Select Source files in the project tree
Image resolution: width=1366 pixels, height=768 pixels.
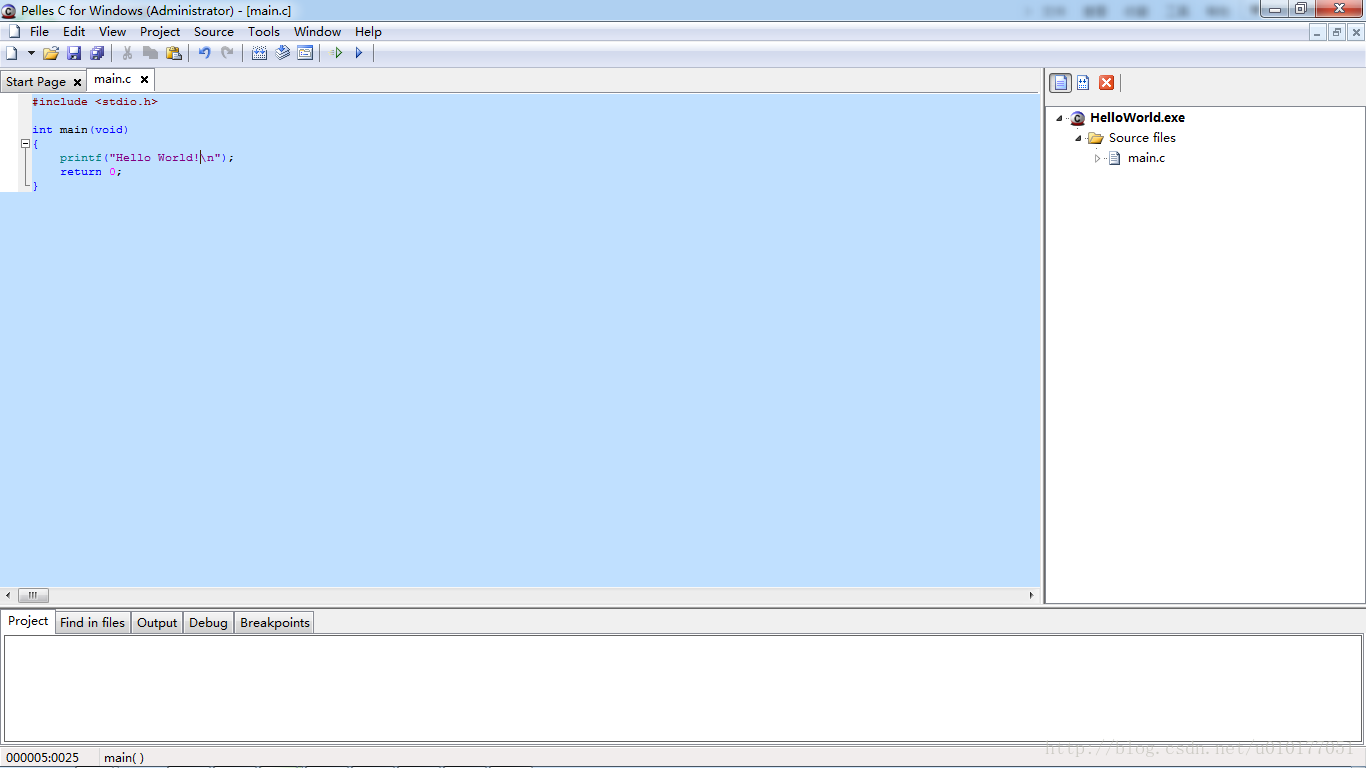pos(1142,138)
